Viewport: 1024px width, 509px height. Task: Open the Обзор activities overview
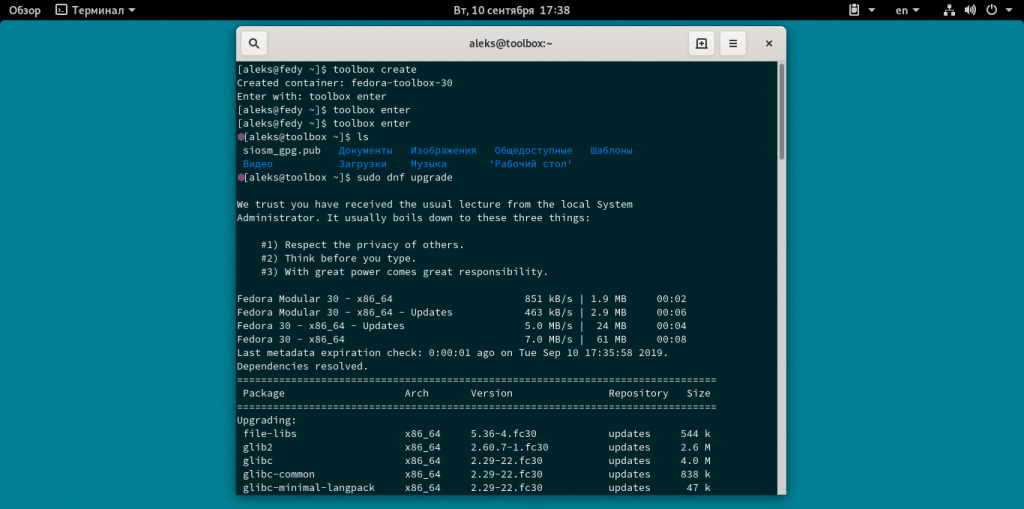click(x=25, y=10)
